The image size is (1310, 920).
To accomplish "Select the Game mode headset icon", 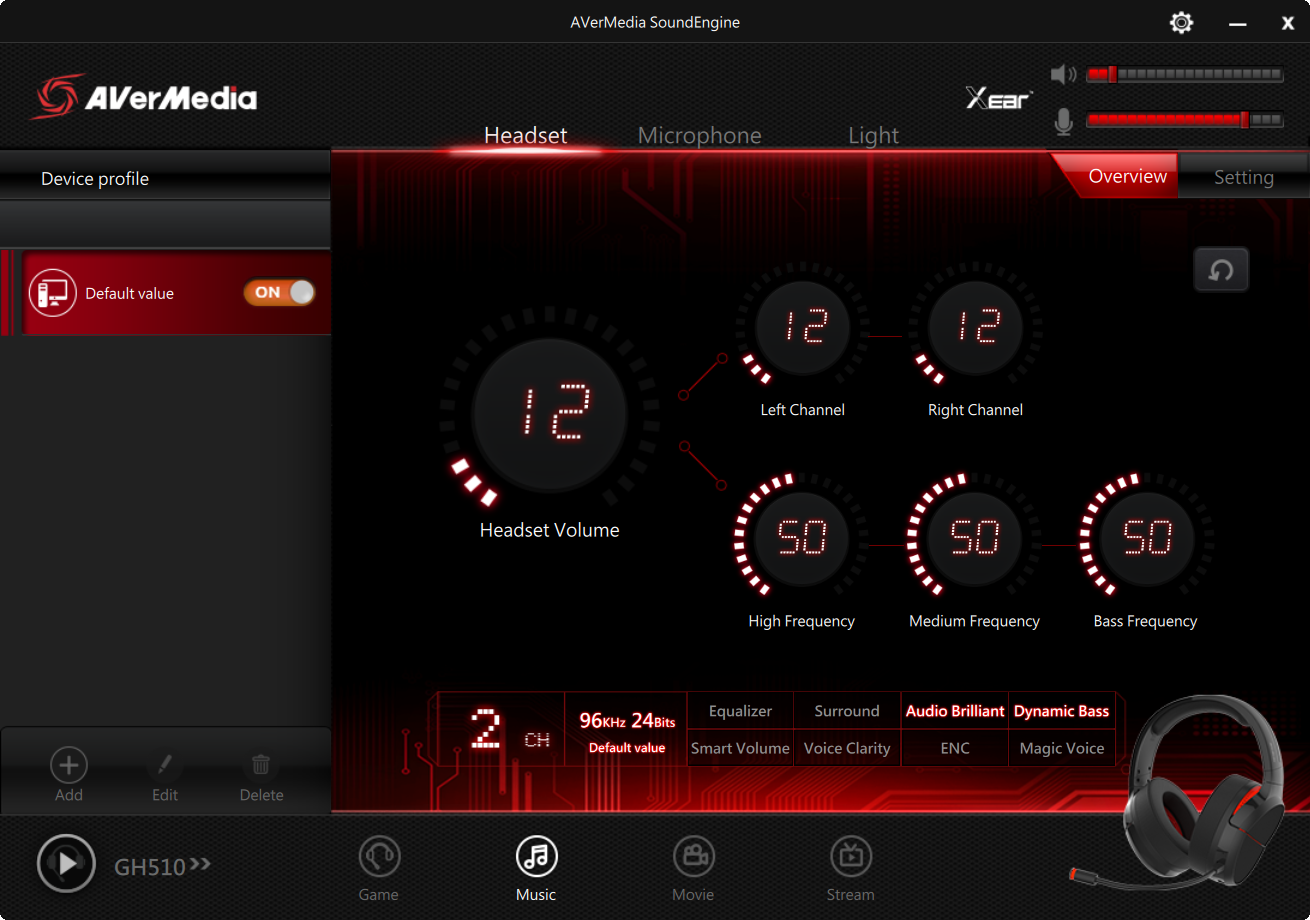I will tap(379, 857).
